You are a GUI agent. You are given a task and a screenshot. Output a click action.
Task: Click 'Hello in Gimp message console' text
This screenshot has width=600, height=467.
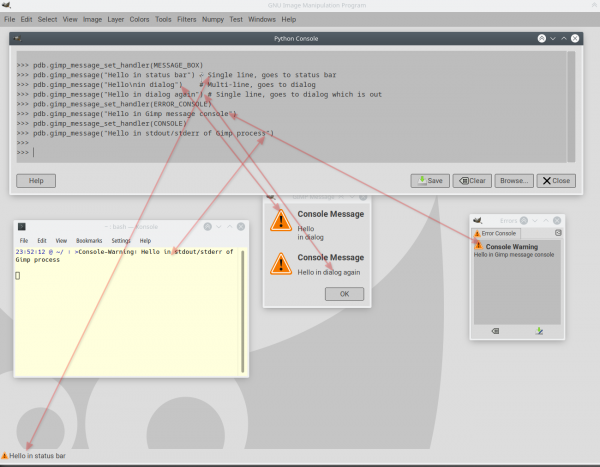[x=514, y=255]
